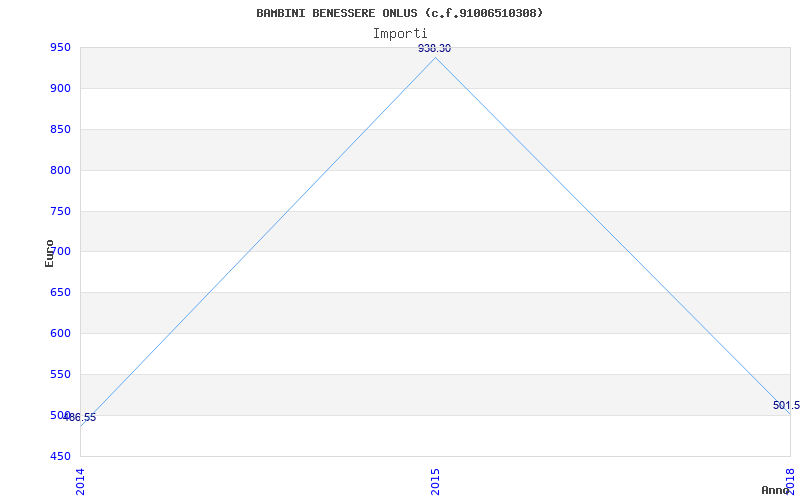The width and height of the screenshot is (800, 500).
Task: Click the 800 y-axis tick label
Action: pyautogui.click(x=59, y=170)
